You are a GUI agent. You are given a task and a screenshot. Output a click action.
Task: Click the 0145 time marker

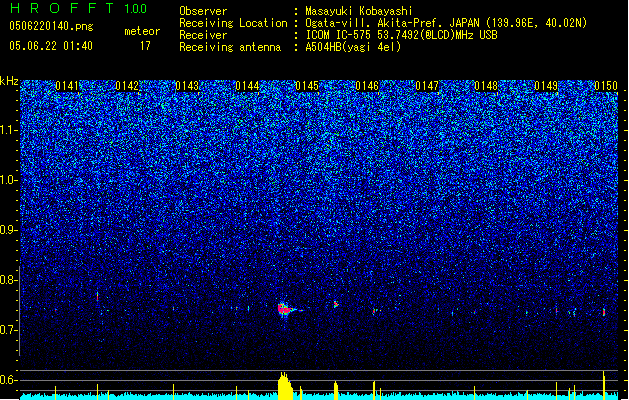(307, 86)
